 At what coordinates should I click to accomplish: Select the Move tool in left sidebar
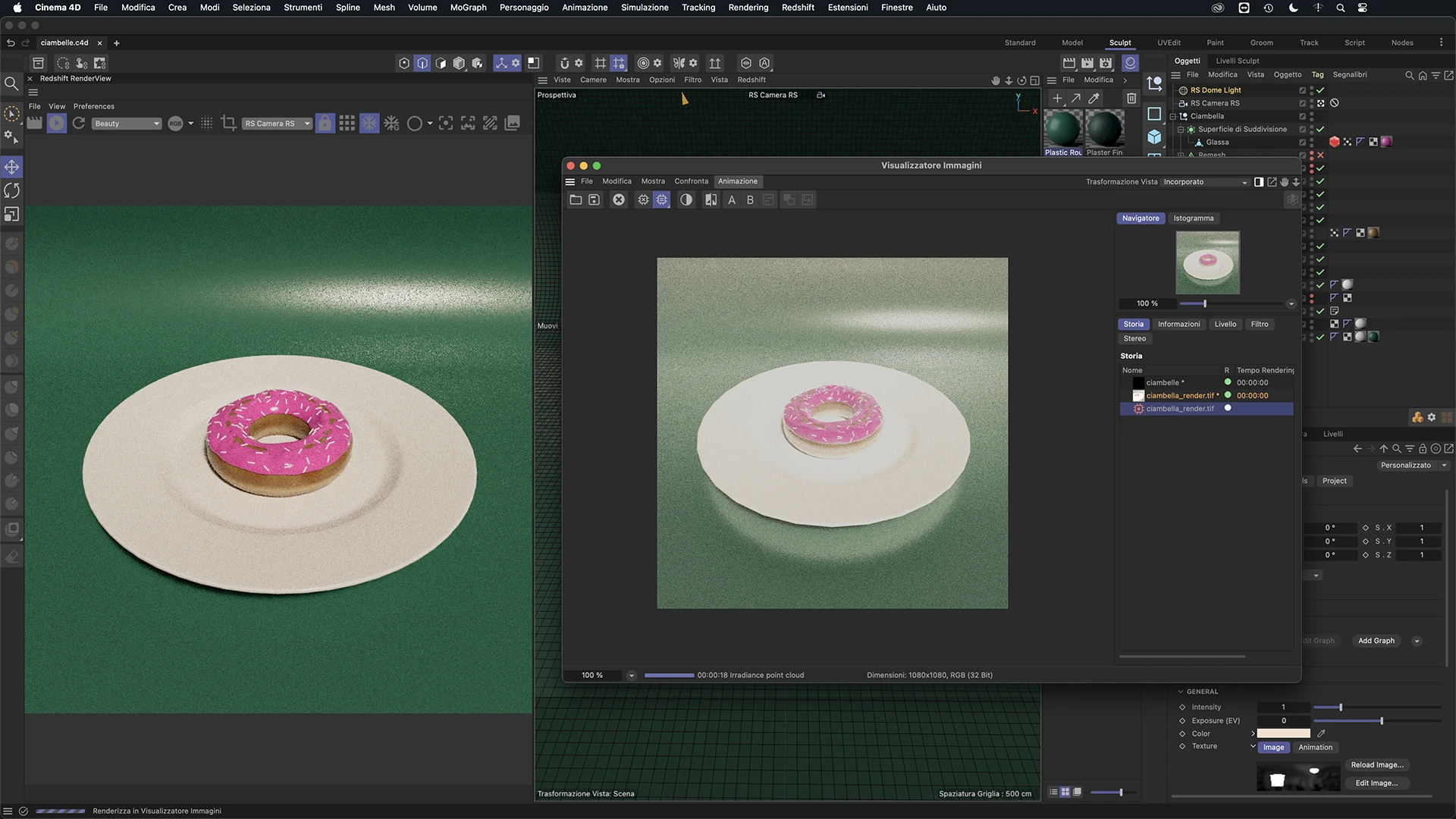pyautogui.click(x=12, y=167)
